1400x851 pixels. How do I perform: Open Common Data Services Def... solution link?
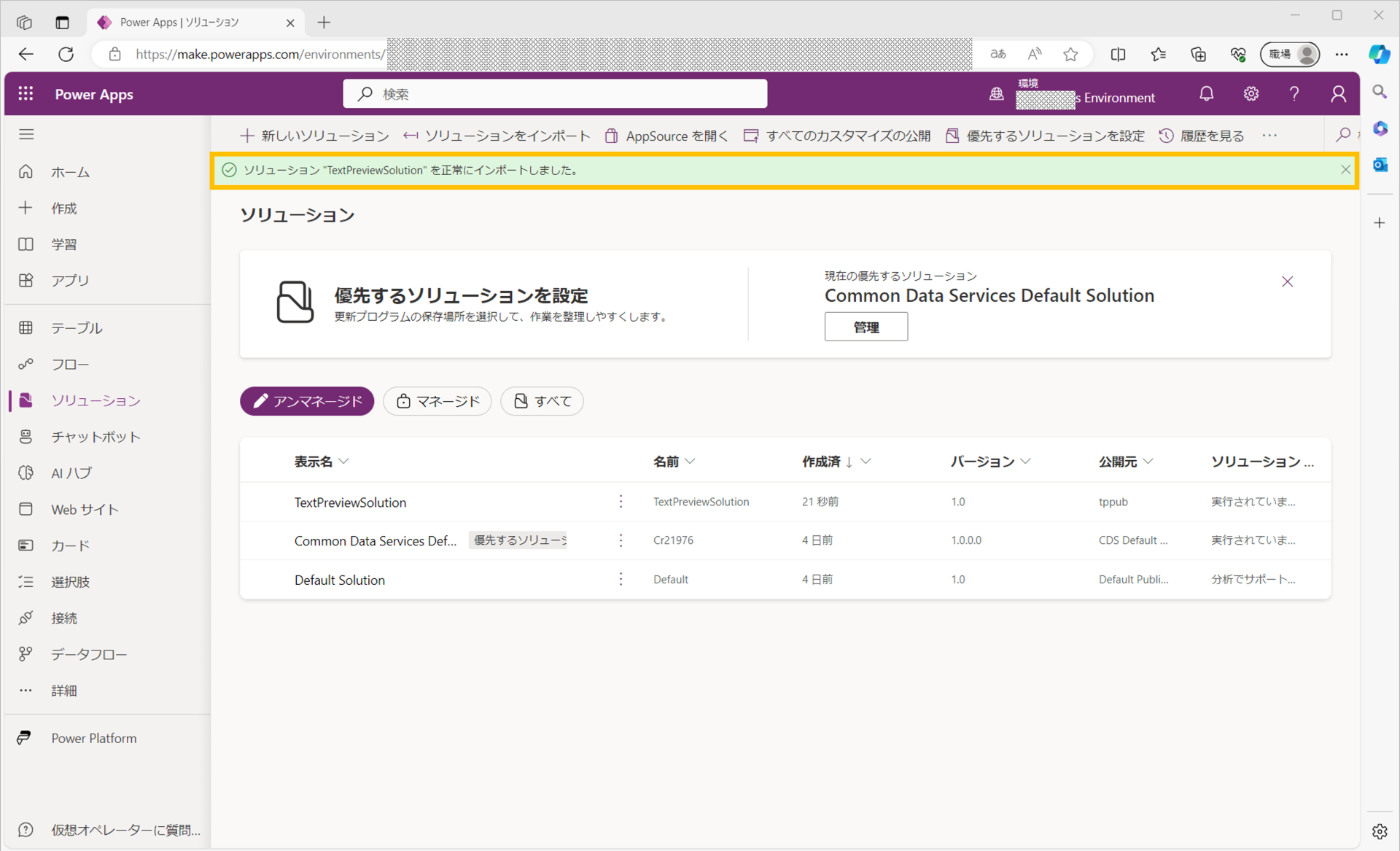click(x=375, y=541)
